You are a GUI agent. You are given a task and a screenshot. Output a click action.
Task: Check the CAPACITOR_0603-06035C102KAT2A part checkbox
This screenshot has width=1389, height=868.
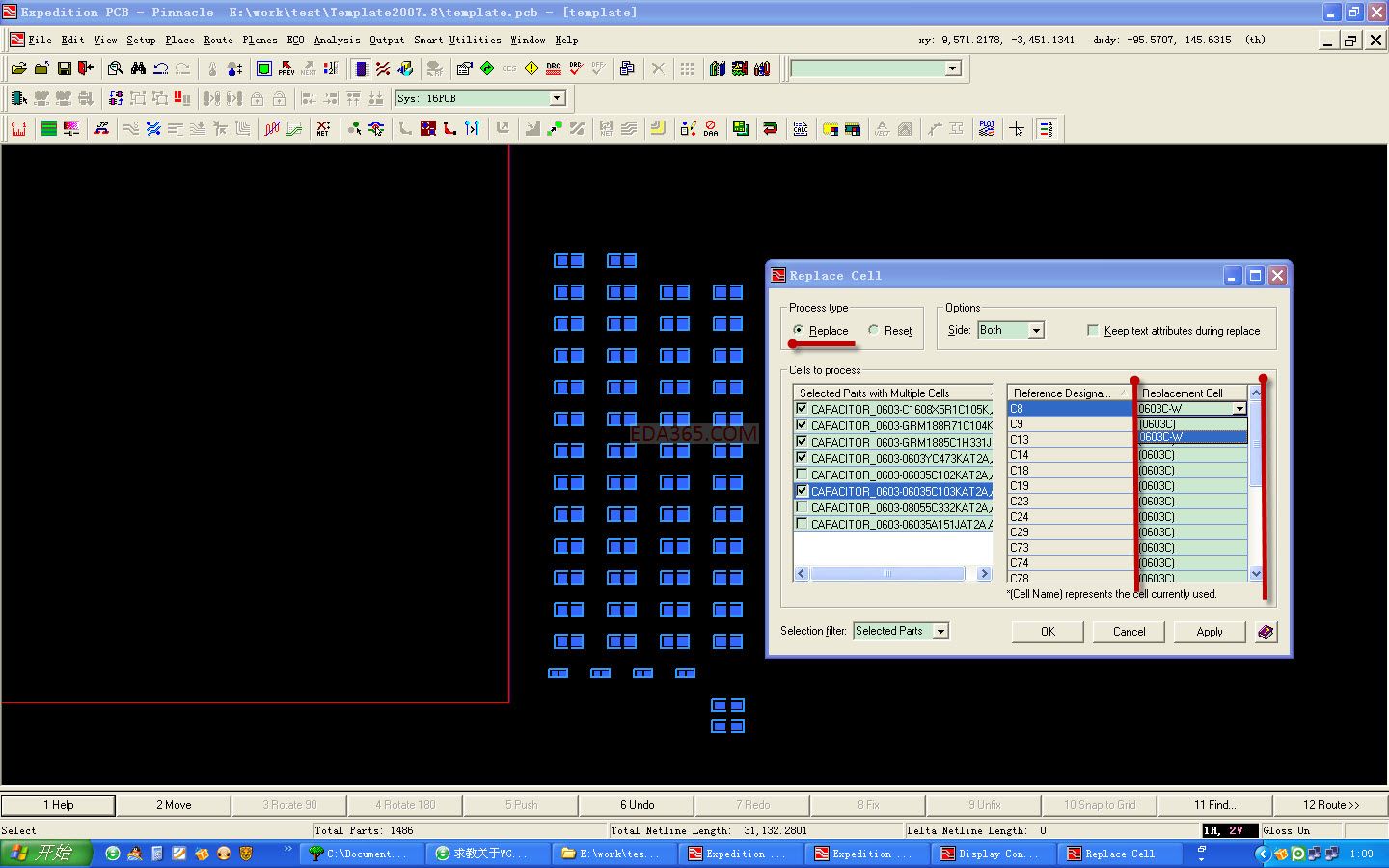(x=802, y=475)
